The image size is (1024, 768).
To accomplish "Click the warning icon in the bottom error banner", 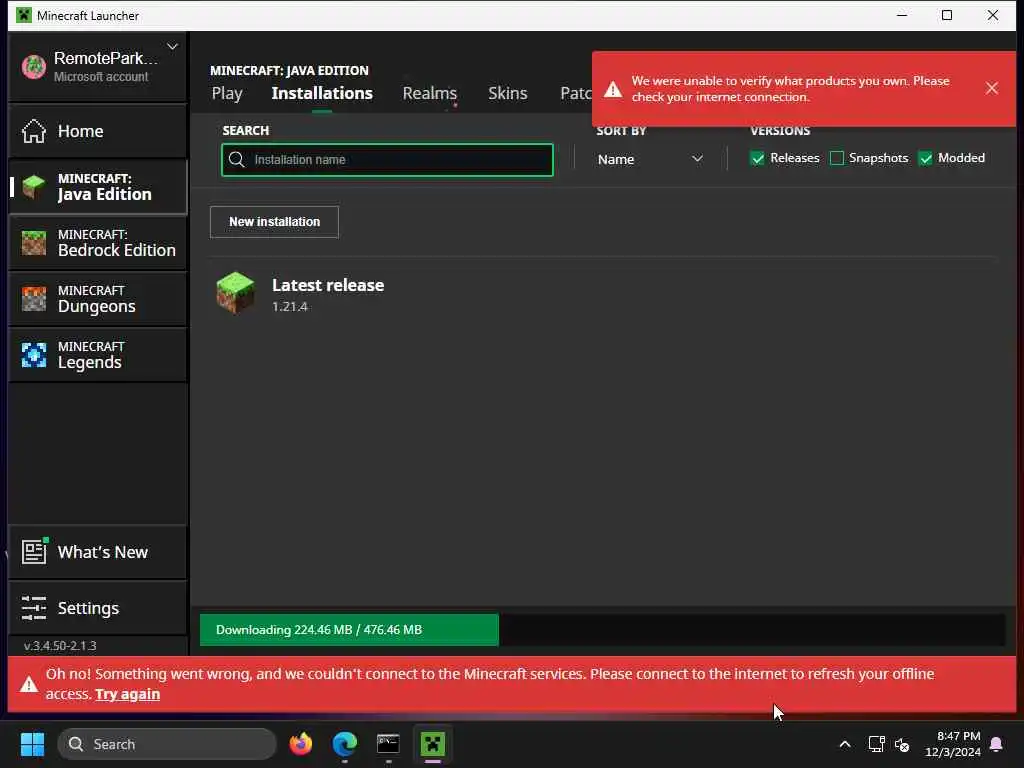I will pos(29,684).
